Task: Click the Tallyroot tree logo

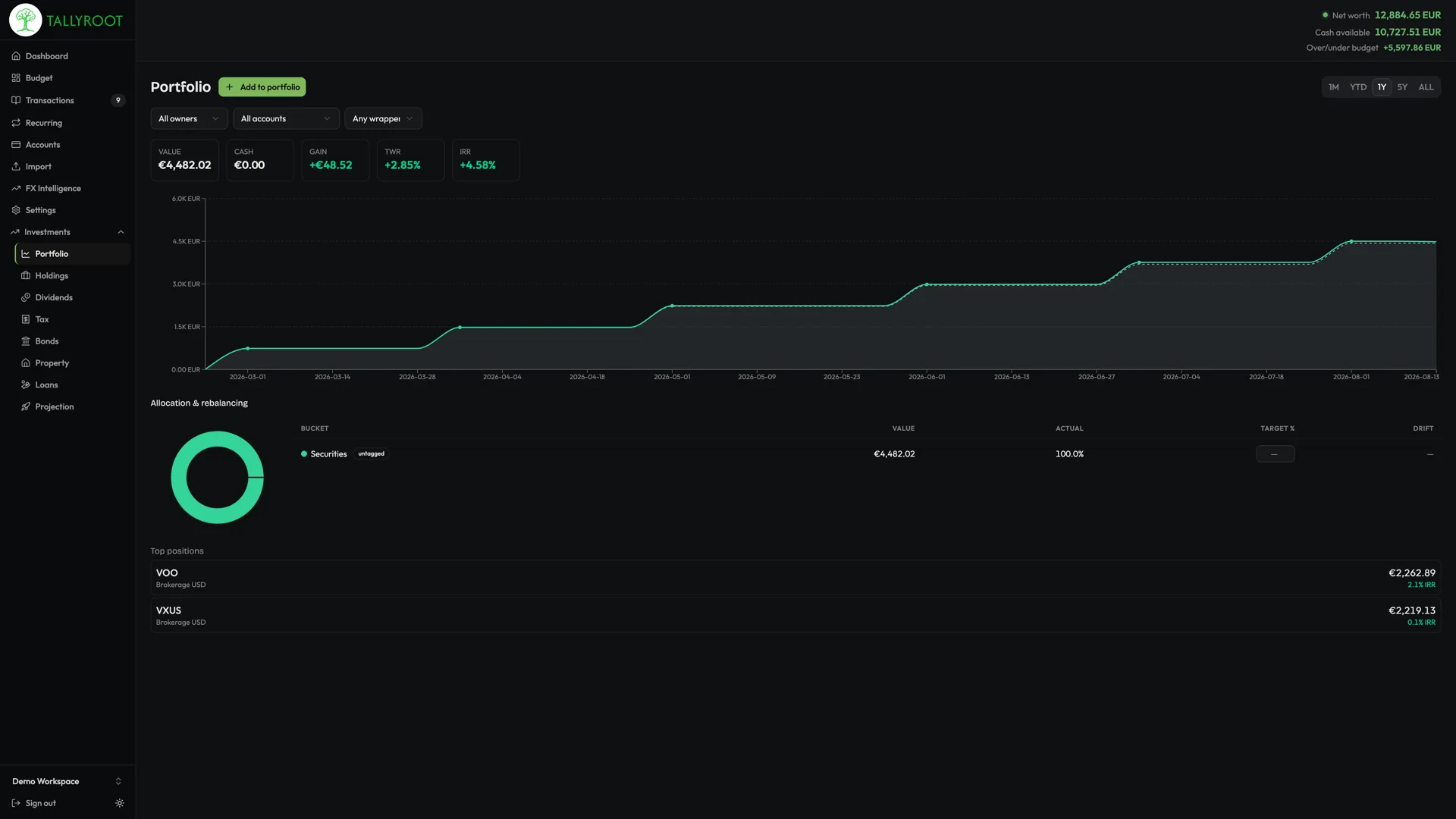Action: (25, 20)
